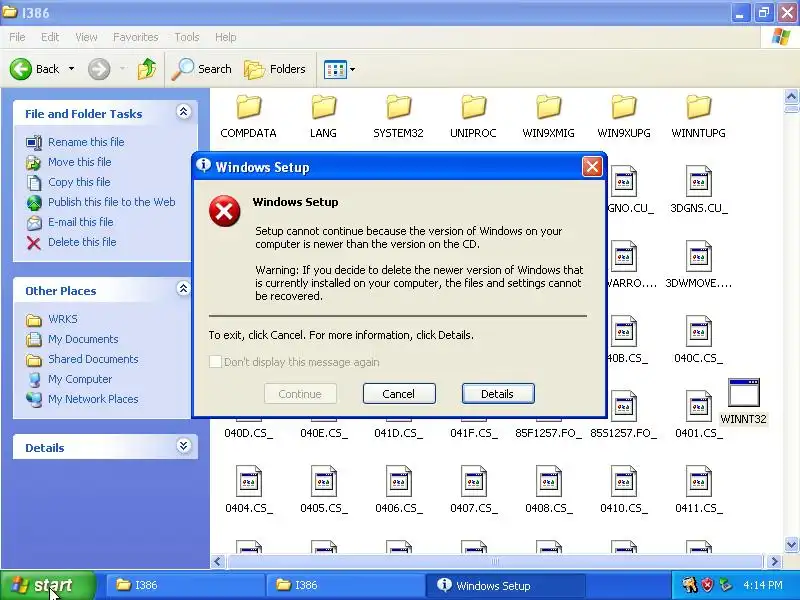800x600 pixels.
Task: Click the Views icon in toolbar
Action: pyautogui.click(x=335, y=69)
